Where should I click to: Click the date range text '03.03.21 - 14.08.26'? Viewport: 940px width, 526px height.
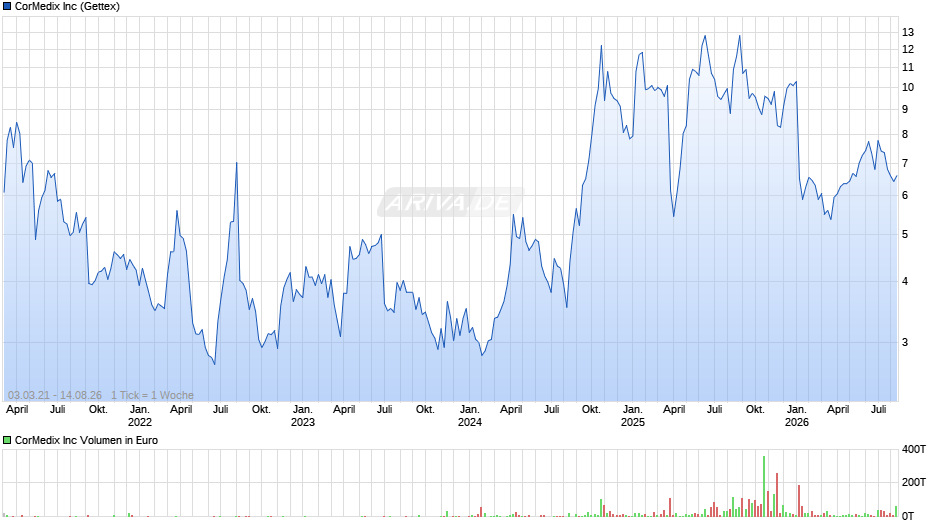pyautogui.click(x=55, y=395)
